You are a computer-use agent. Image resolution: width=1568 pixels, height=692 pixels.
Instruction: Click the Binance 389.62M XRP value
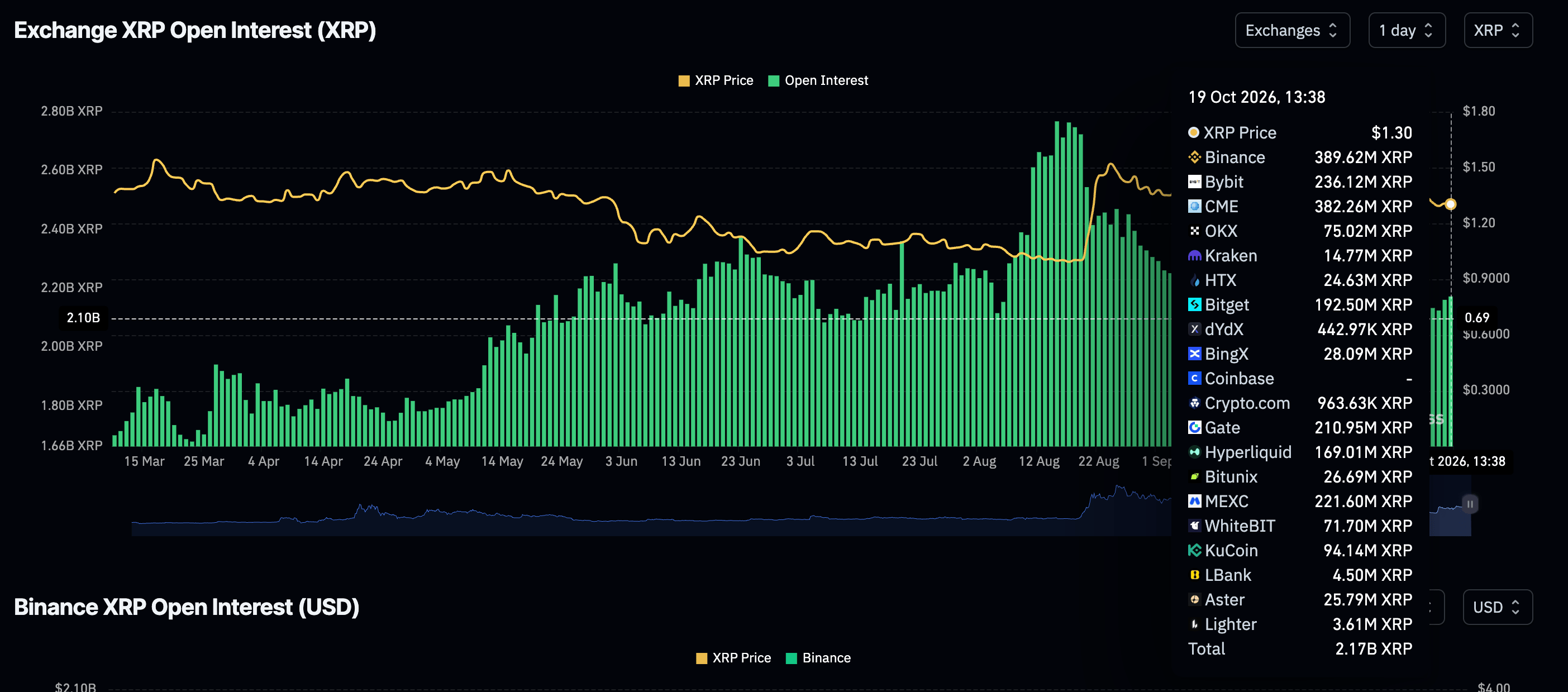[x=1363, y=157]
